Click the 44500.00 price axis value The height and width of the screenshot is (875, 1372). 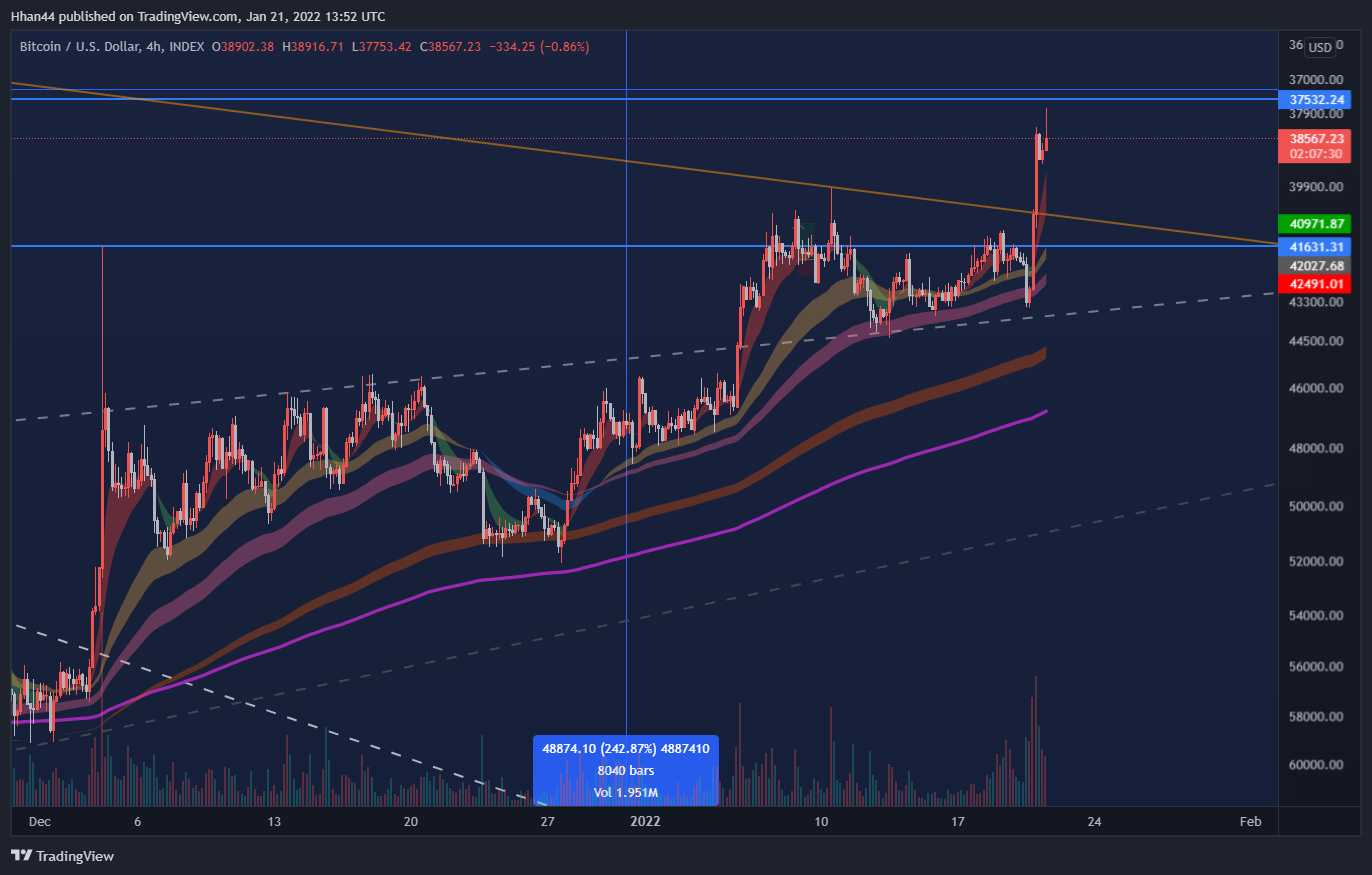(1316, 341)
